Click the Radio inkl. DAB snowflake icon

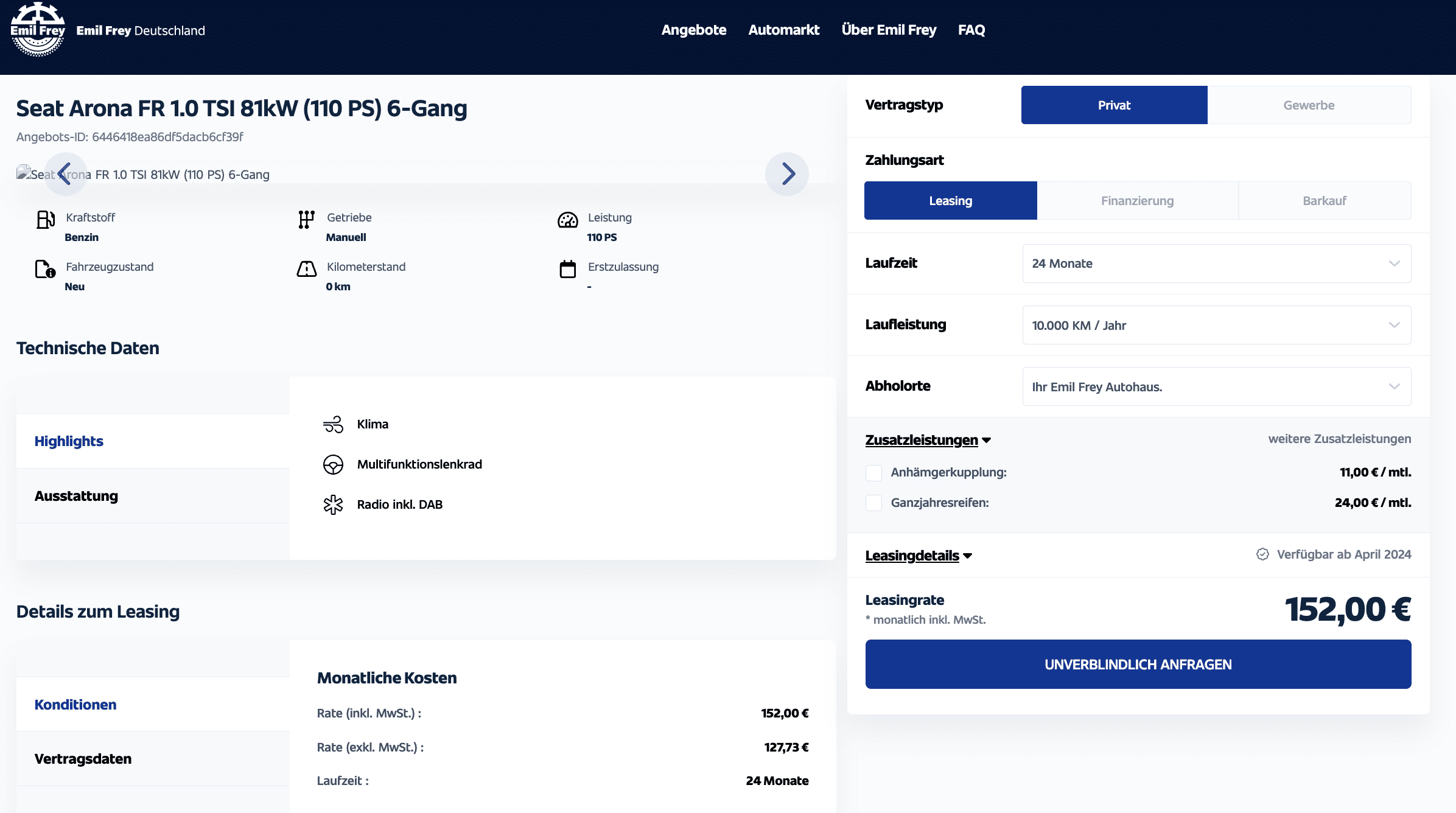tap(333, 504)
